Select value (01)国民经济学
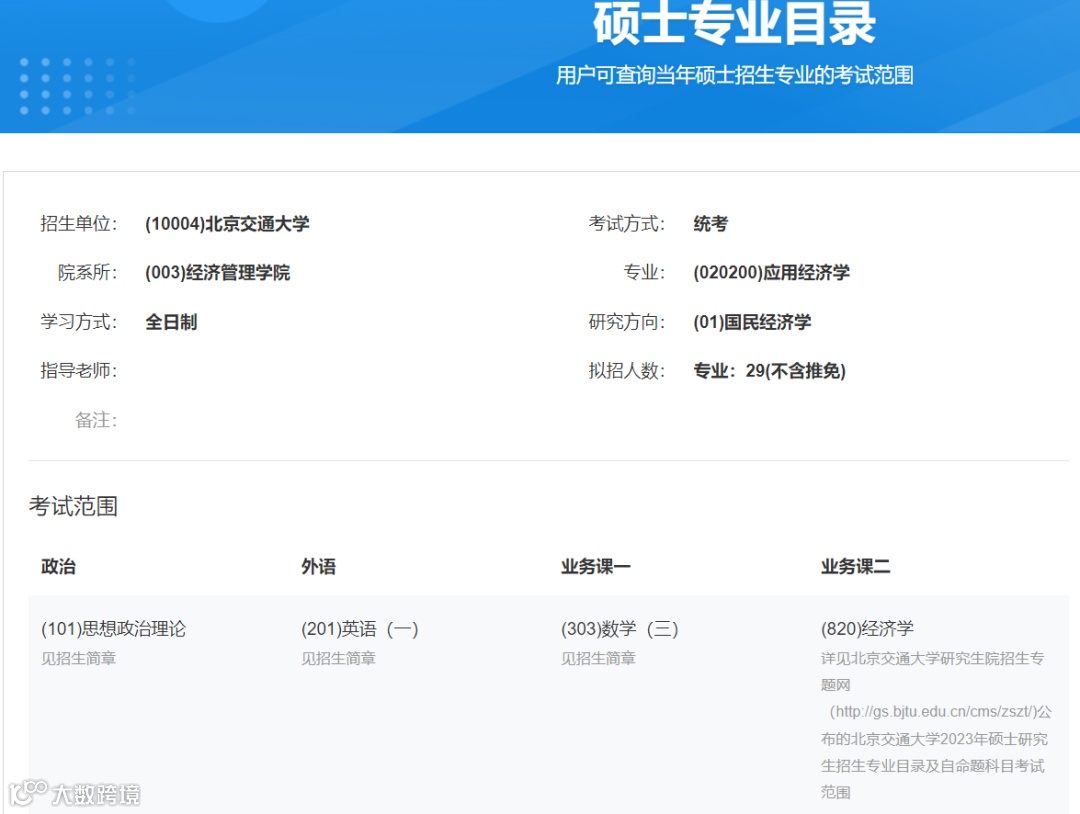Viewport: 1080px width, 814px height. [x=752, y=322]
